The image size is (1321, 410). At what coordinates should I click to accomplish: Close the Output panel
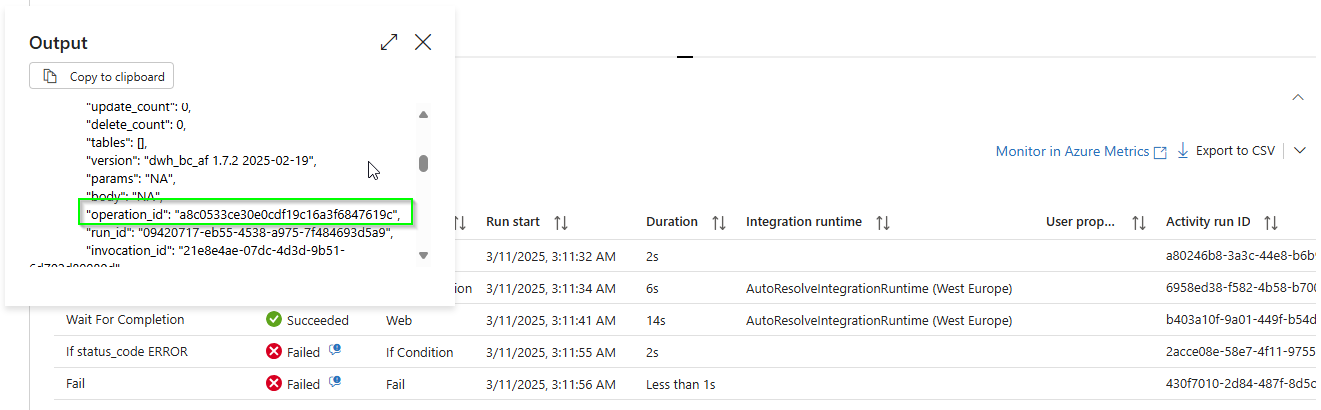pos(423,42)
